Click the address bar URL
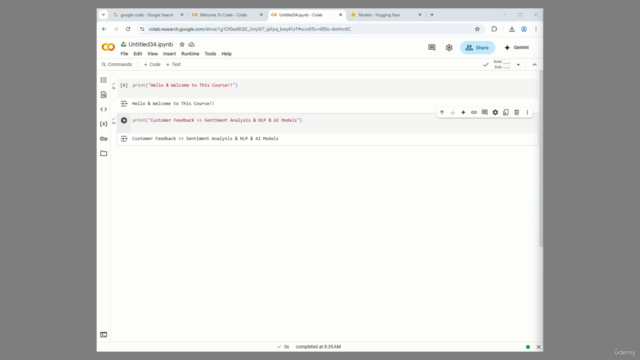The height and width of the screenshot is (360, 640). click(250, 29)
